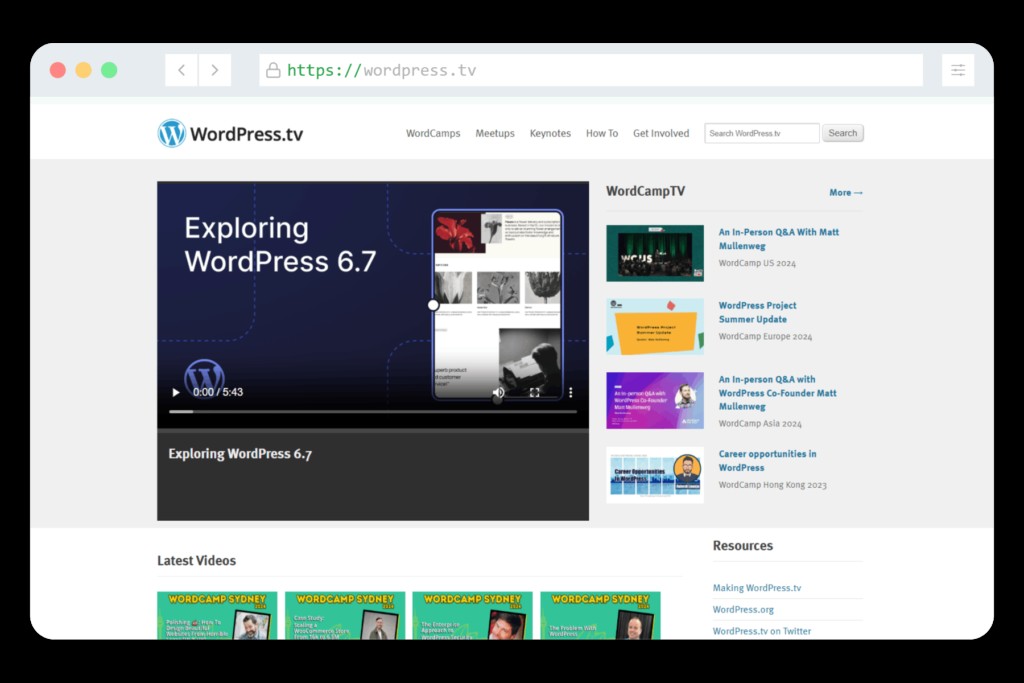Open the Keynotes menu item
Screen dimensions: 1024x683
click(550, 133)
